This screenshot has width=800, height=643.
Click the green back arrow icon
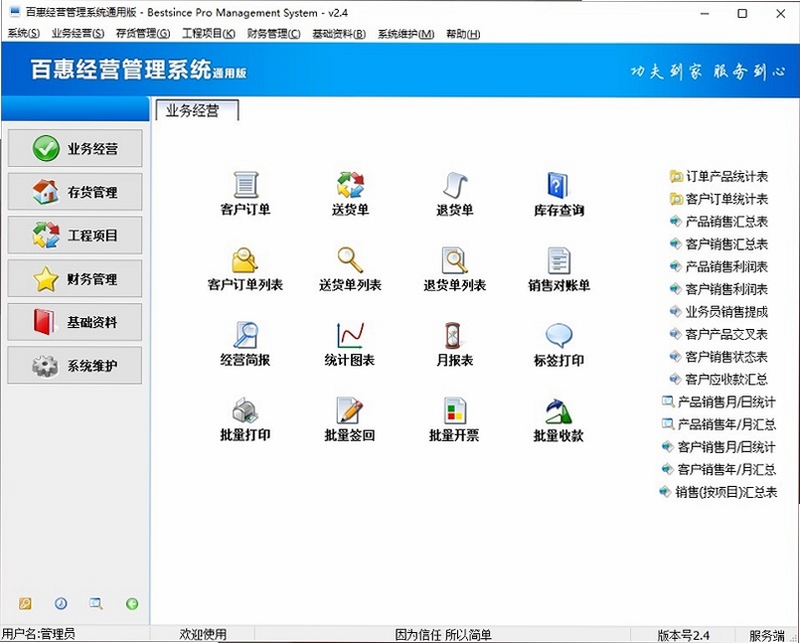[x=132, y=604]
